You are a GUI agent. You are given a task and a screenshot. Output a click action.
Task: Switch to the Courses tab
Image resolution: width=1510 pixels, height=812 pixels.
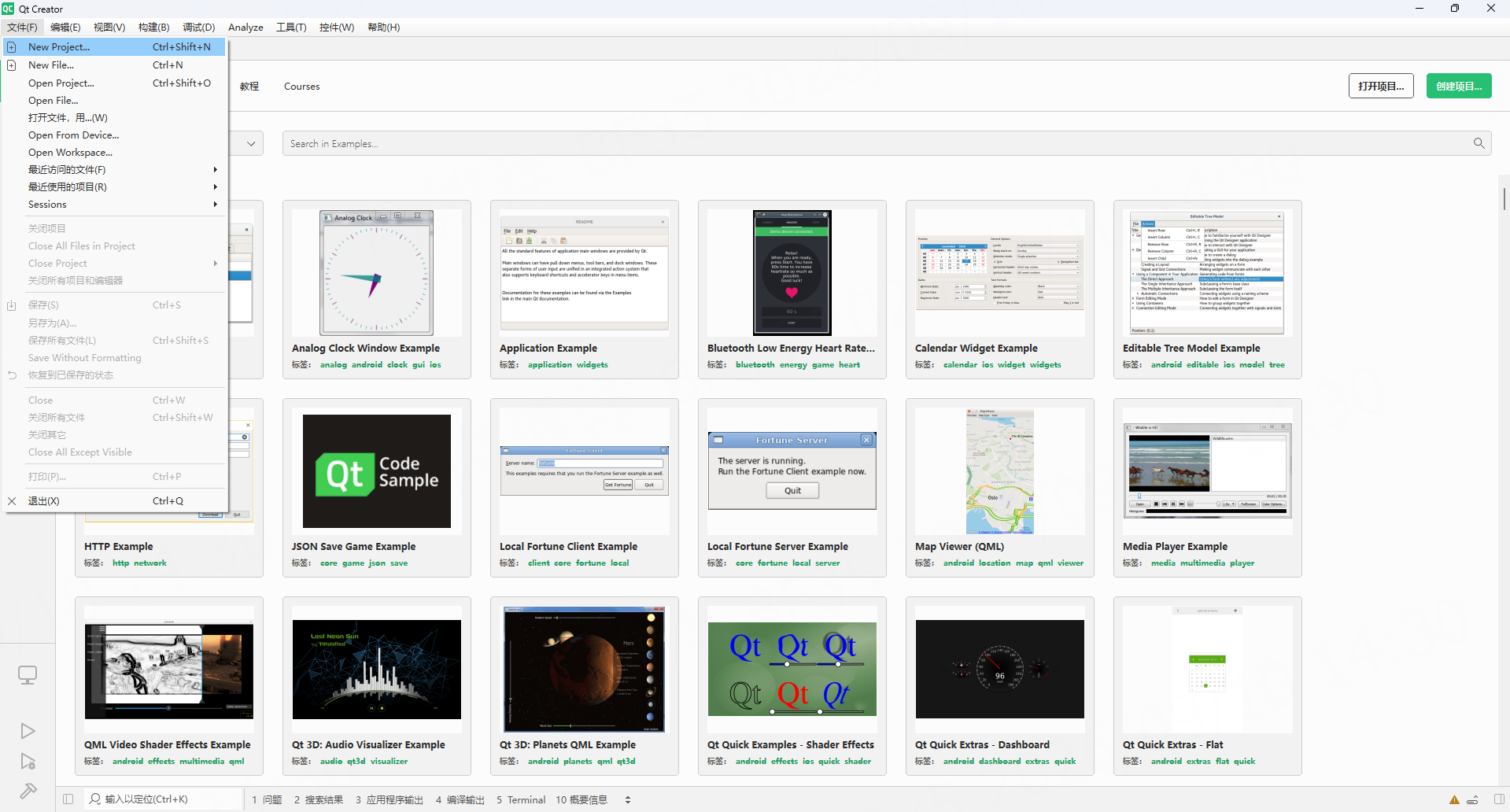tap(302, 87)
